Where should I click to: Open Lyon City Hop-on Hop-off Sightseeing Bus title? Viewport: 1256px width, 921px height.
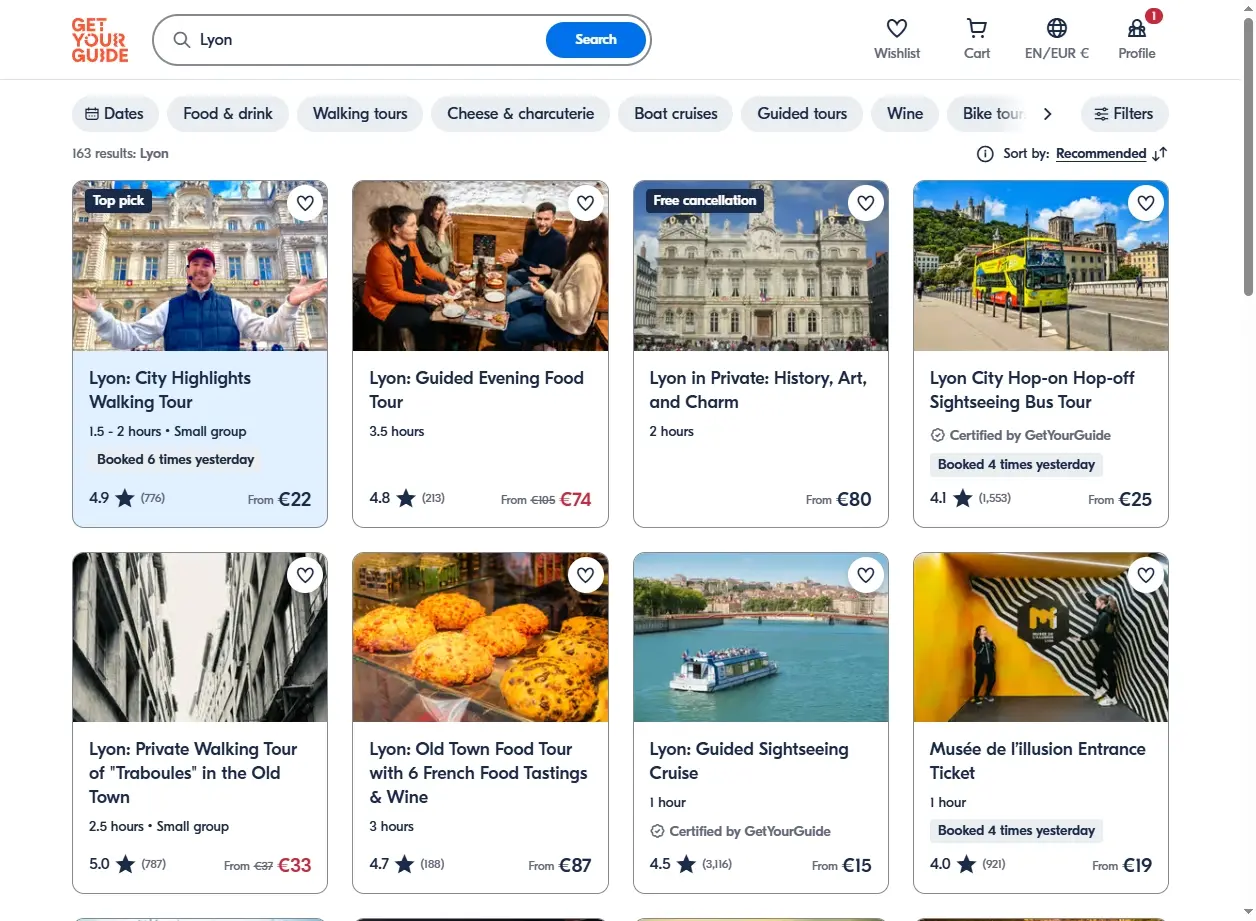[1032, 390]
